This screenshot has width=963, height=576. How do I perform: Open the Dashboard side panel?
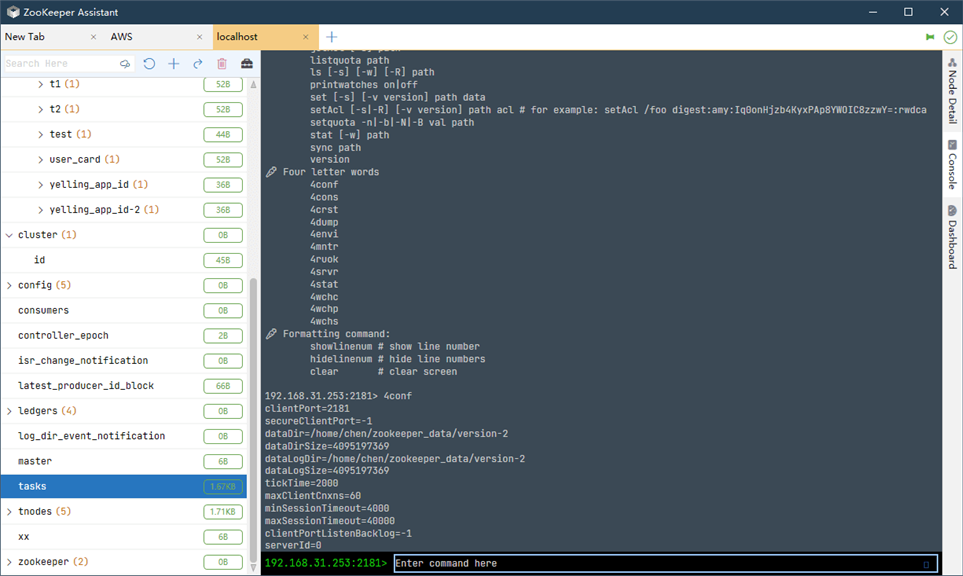[x=952, y=237]
